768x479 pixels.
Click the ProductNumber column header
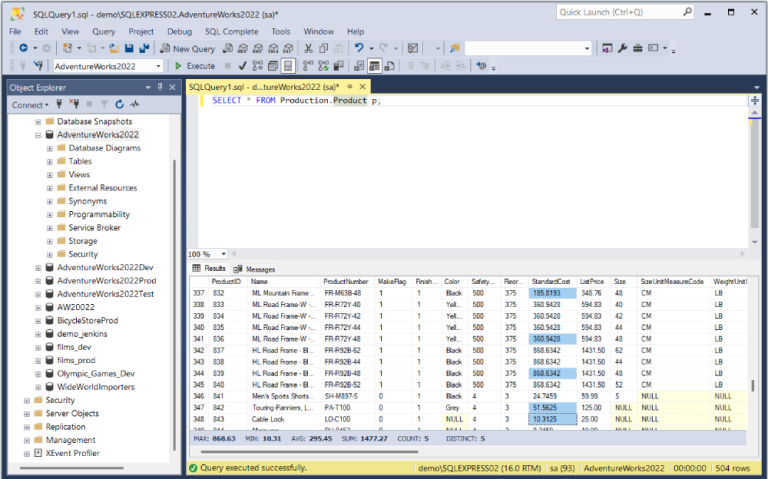click(x=346, y=282)
